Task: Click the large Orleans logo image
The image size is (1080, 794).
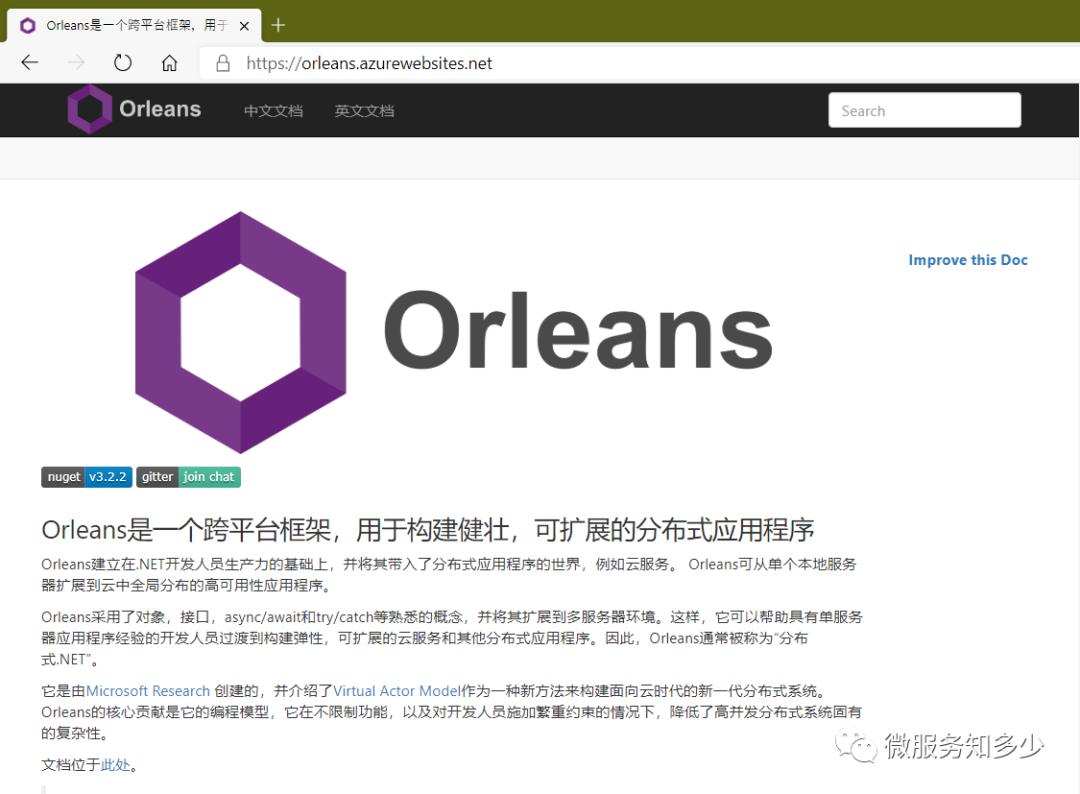Action: pos(454,333)
